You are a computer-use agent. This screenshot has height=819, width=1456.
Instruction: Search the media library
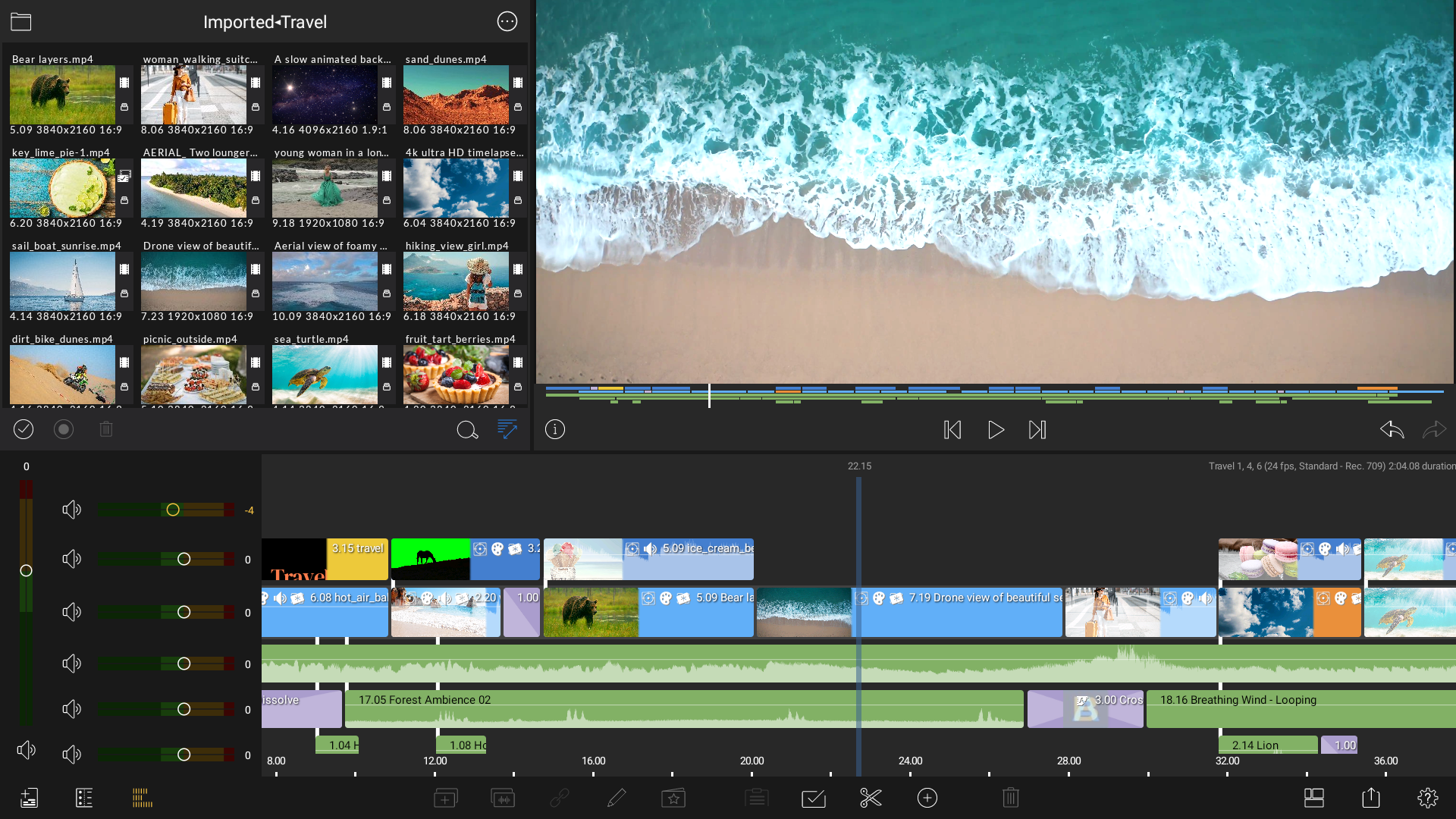pyautogui.click(x=468, y=429)
